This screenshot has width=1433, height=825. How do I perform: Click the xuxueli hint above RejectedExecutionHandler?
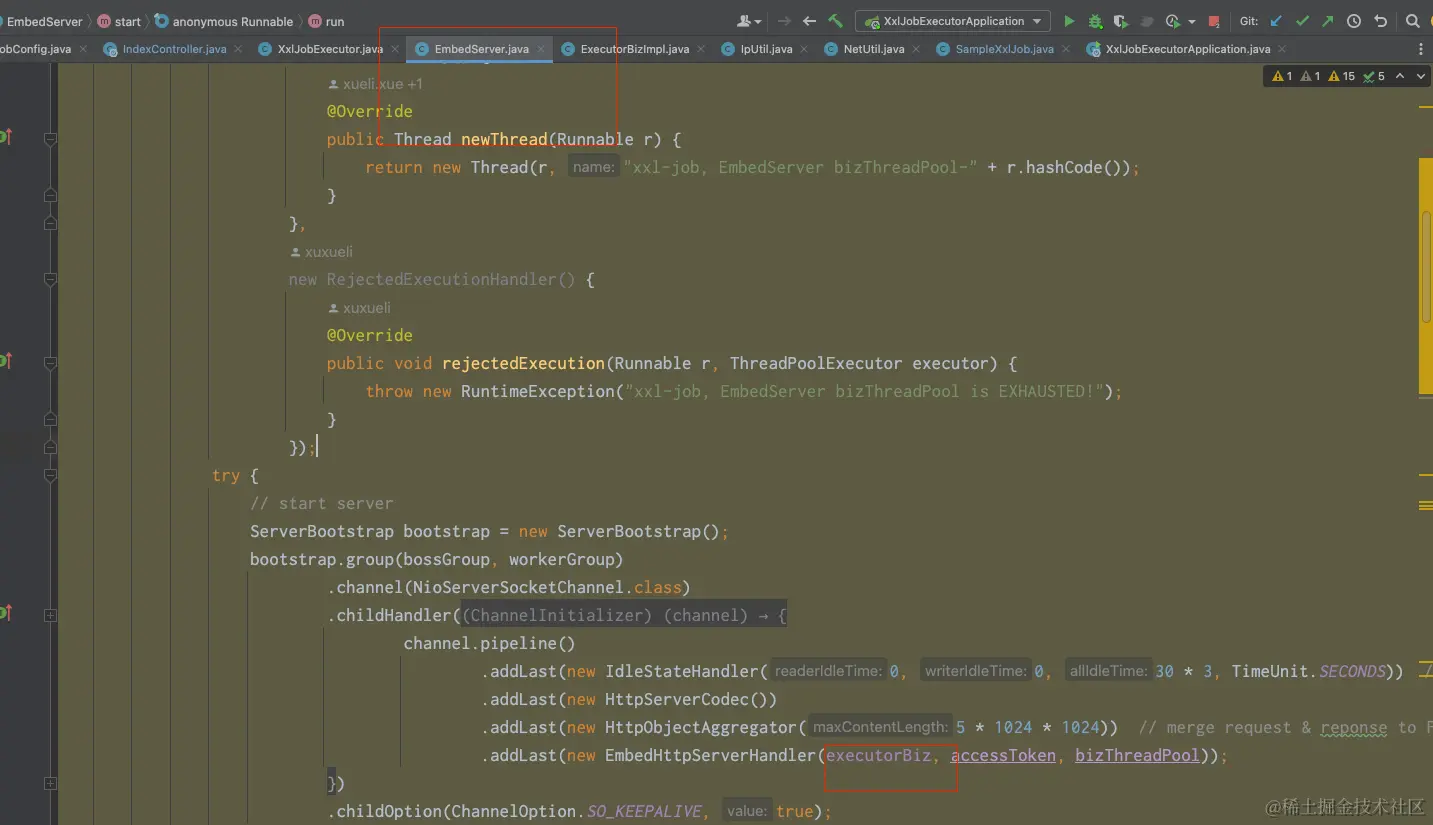tap(321, 252)
